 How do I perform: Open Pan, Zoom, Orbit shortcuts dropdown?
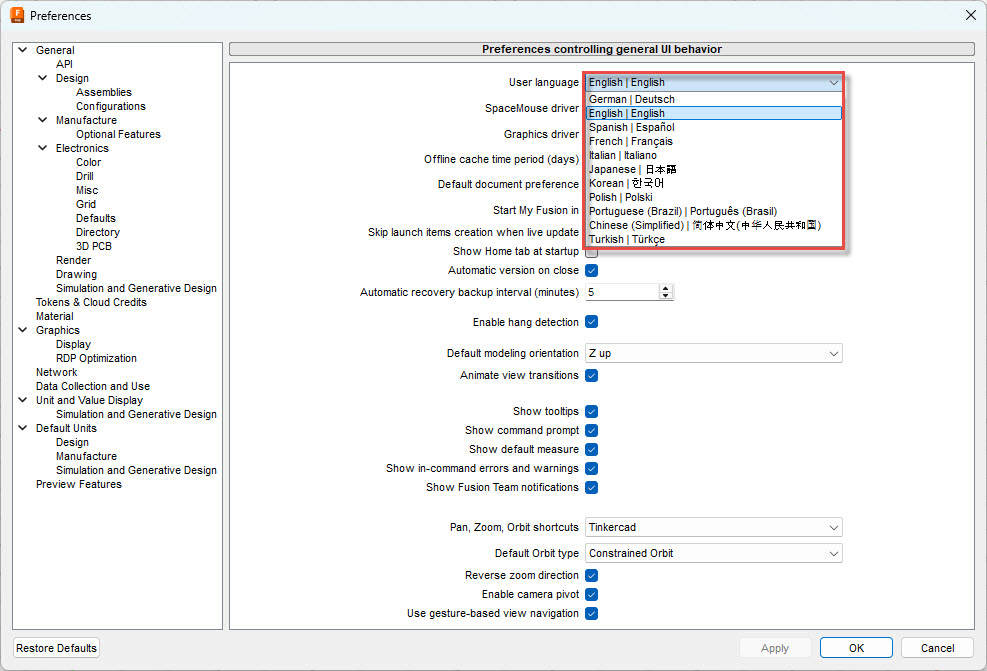point(714,527)
